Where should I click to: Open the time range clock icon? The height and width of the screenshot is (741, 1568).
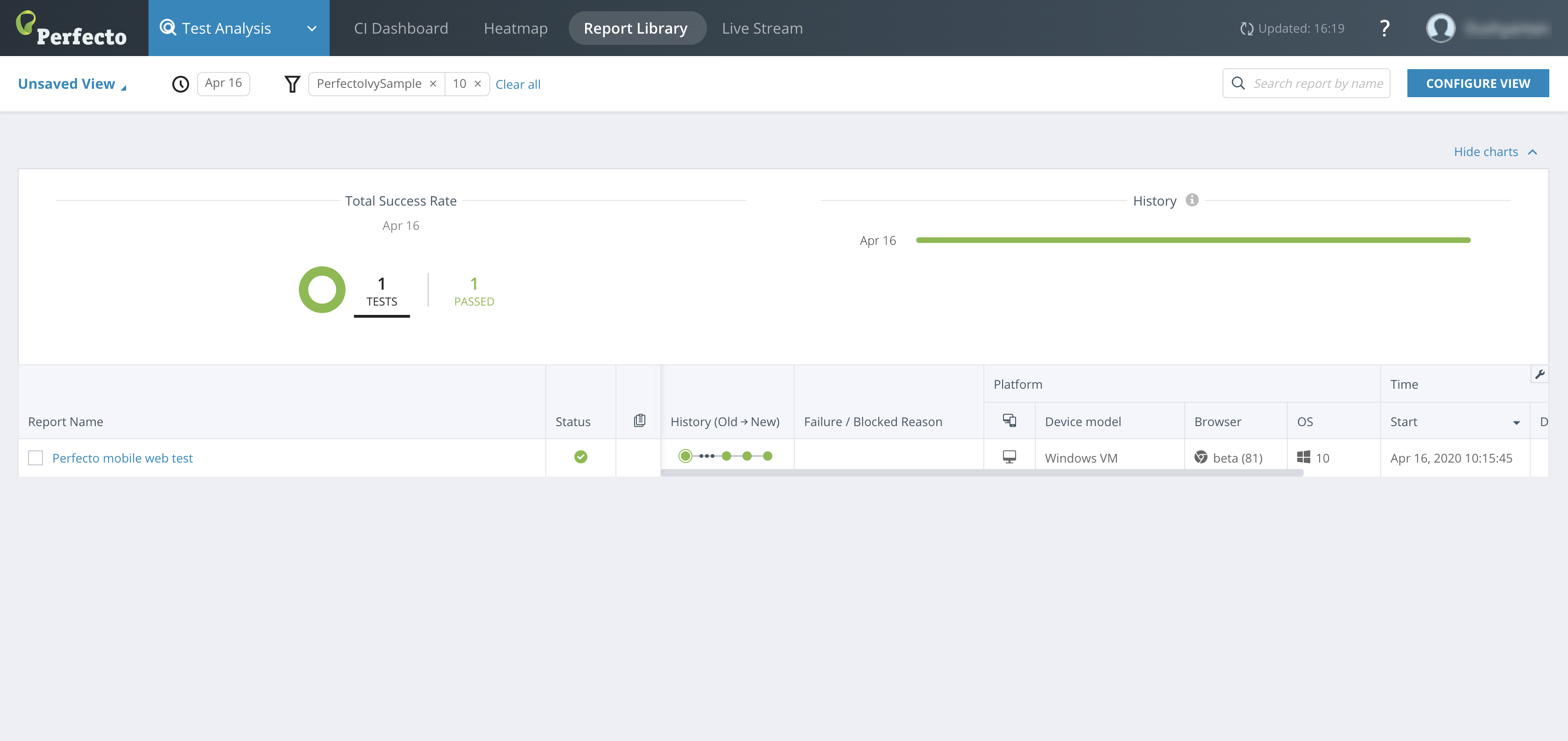(180, 84)
